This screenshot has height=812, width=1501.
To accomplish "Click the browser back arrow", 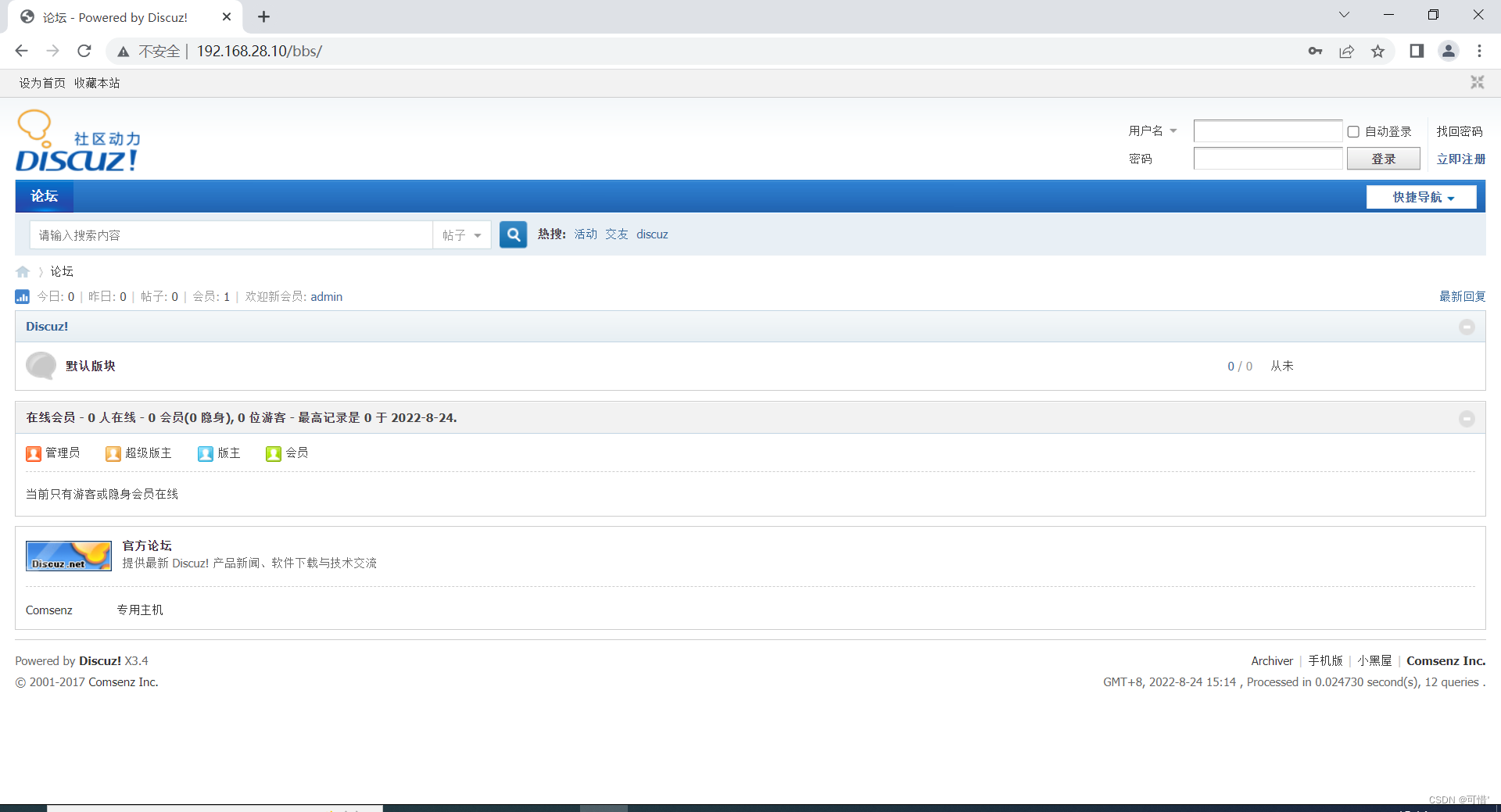I will coord(22,51).
